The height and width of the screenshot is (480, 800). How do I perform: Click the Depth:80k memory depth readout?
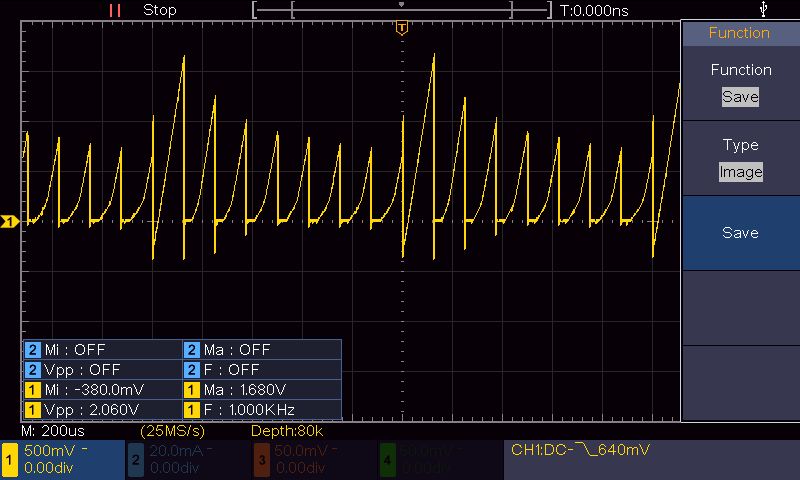(287, 431)
